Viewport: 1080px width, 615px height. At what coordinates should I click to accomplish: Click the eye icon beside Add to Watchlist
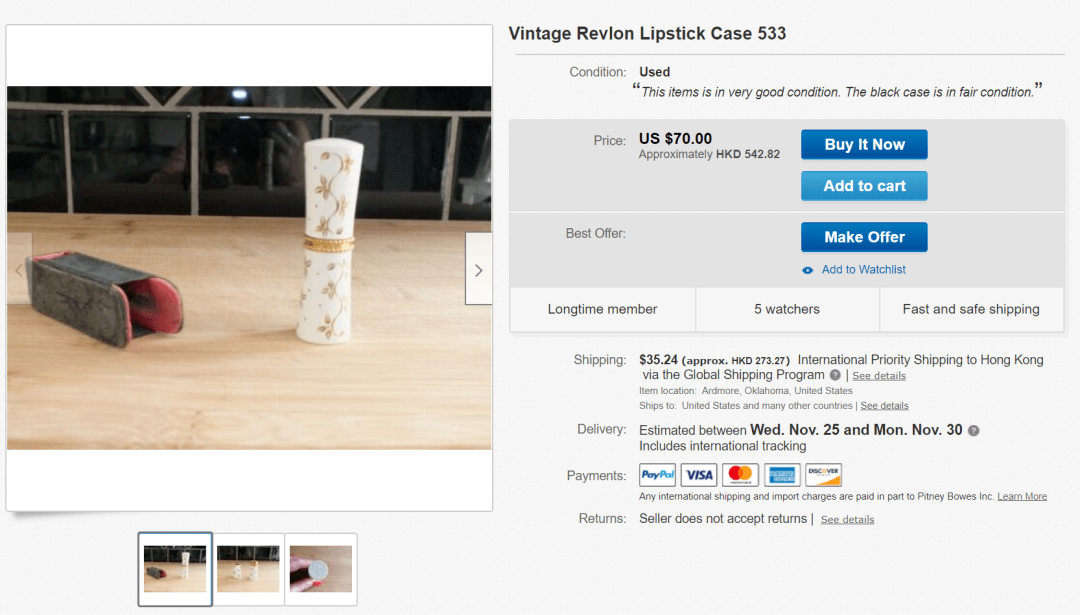[808, 270]
